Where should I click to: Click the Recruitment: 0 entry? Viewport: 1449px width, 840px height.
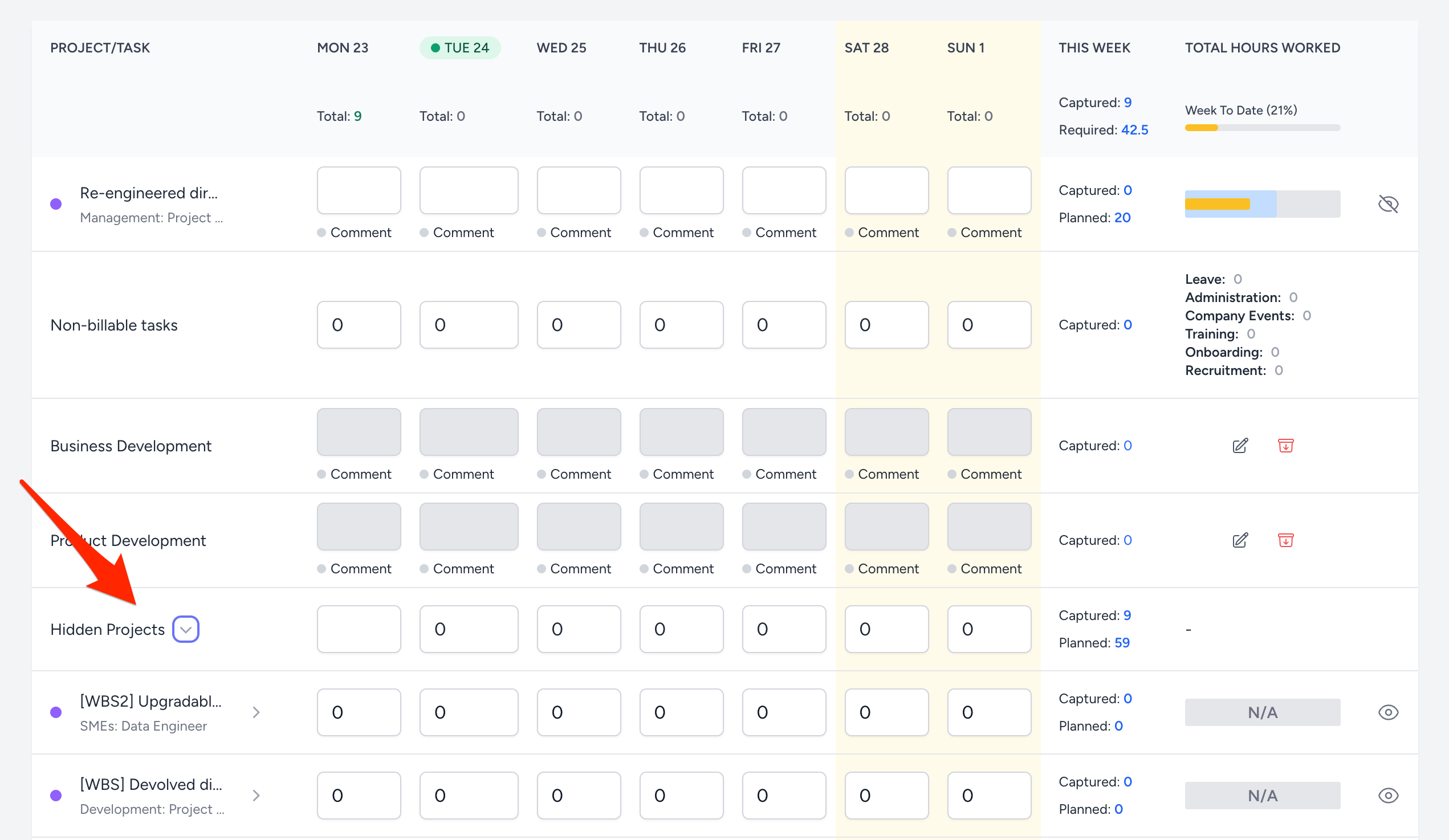tap(1234, 370)
